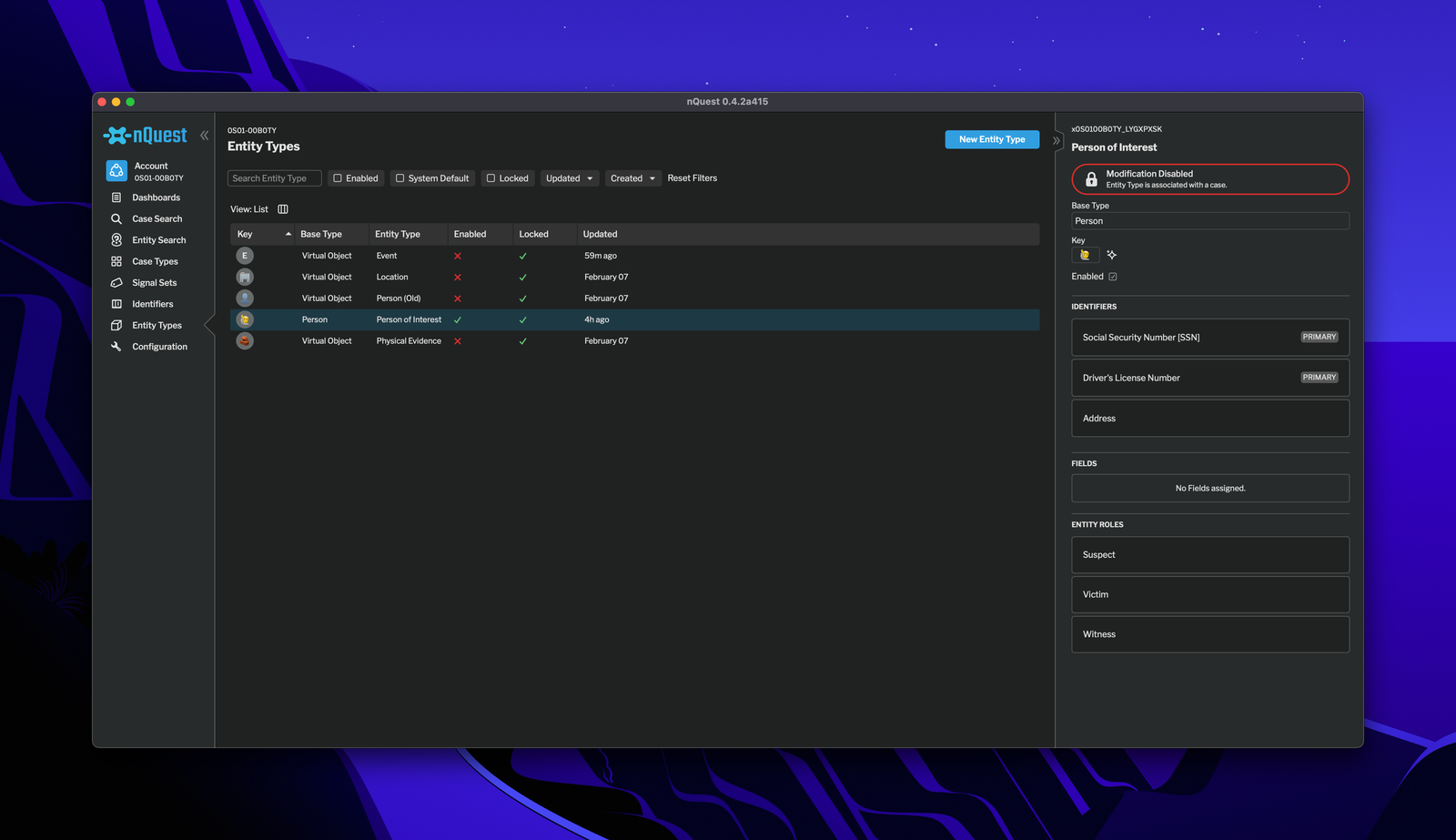Screen dimensions: 1456x840
Task: Click the nQuest logo in sidebar
Action: coord(146,136)
